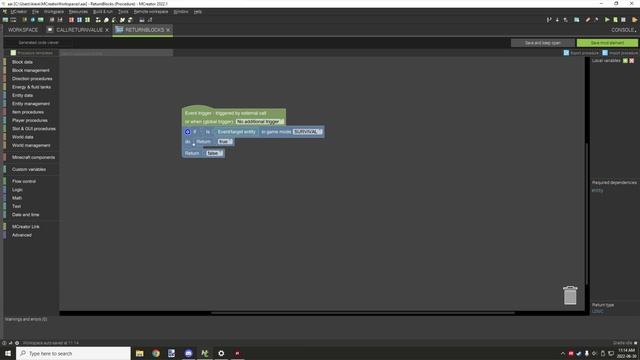This screenshot has width=640, height=360.
Task: Open the Help menu
Action: point(198,12)
